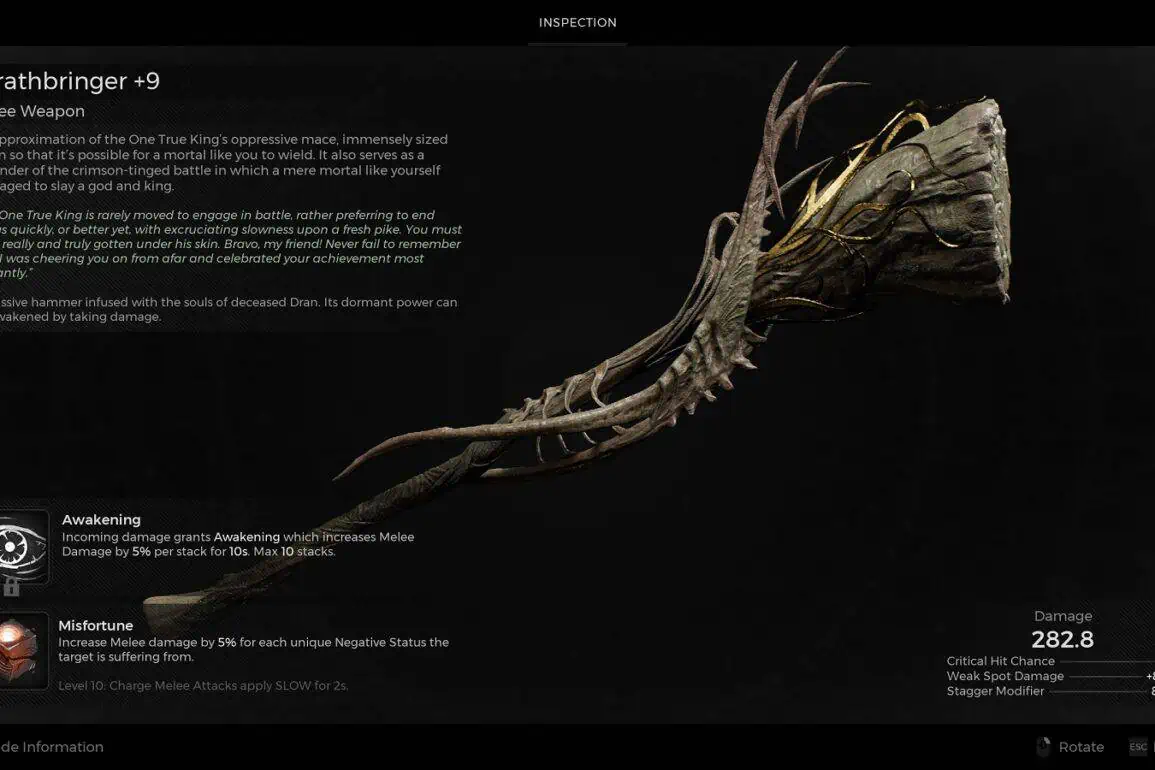Click the Misfortune description starting "Increase Melee damage"
1155x770 pixels.
coord(253,649)
